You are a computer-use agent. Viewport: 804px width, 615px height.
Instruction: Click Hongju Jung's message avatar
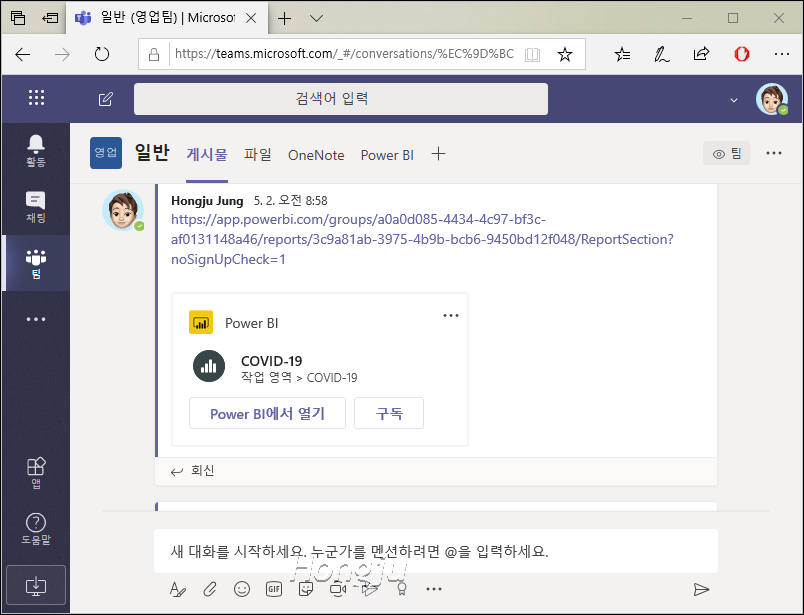point(123,210)
